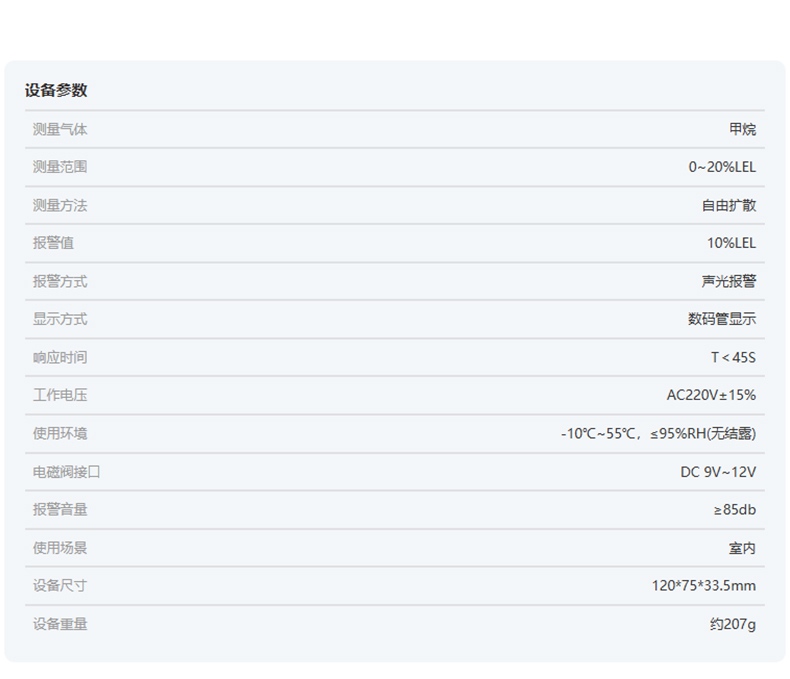Viewport: 790px width, 679px height.
Task: Click the 数码管显示 display value
Action: coord(721,319)
